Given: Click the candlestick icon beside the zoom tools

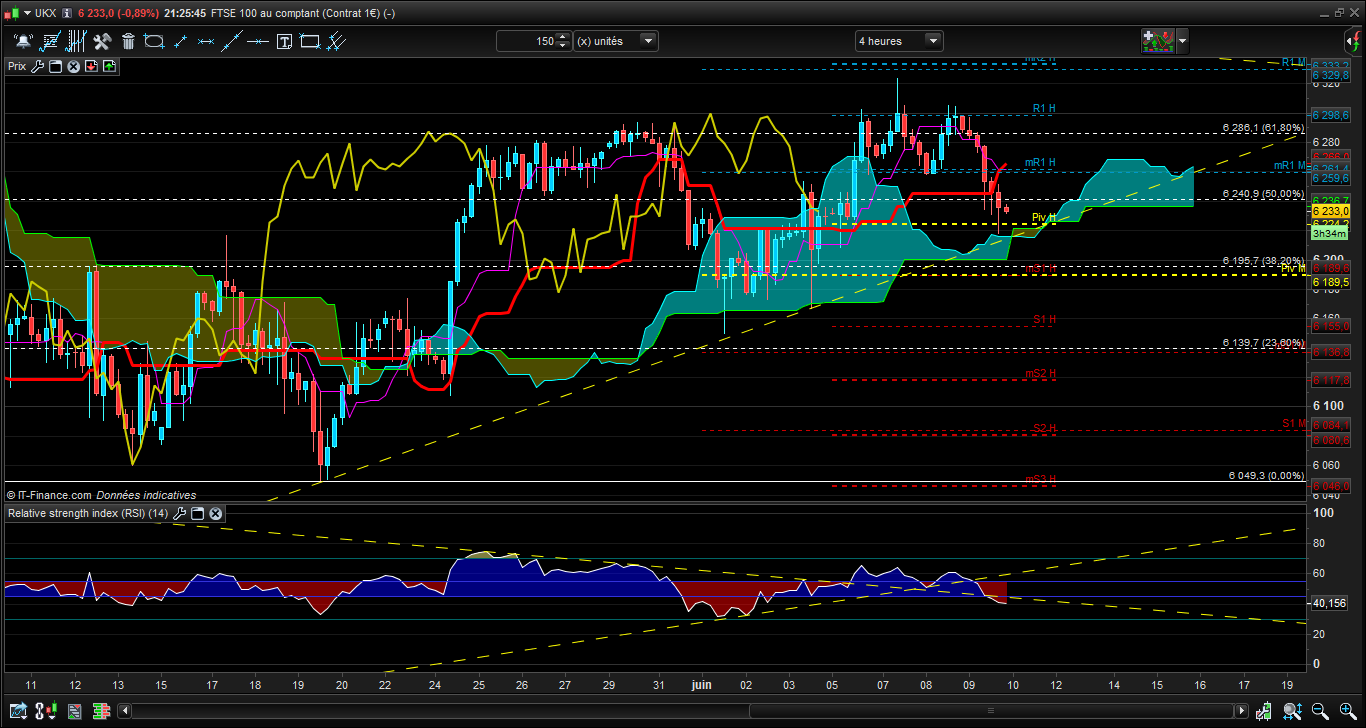Looking at the screenshot, I should tap(1265, 711).
